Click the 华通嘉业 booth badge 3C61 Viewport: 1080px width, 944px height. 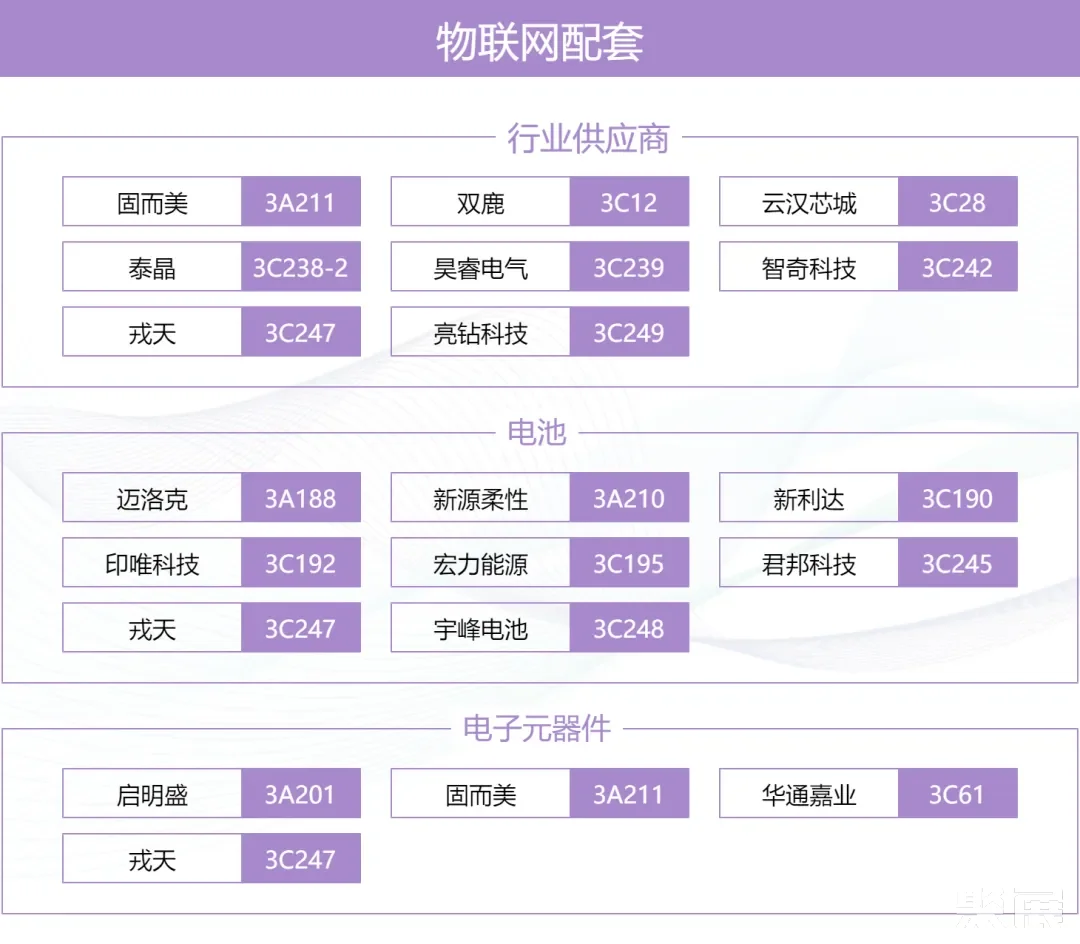click(x=958, y=793)
